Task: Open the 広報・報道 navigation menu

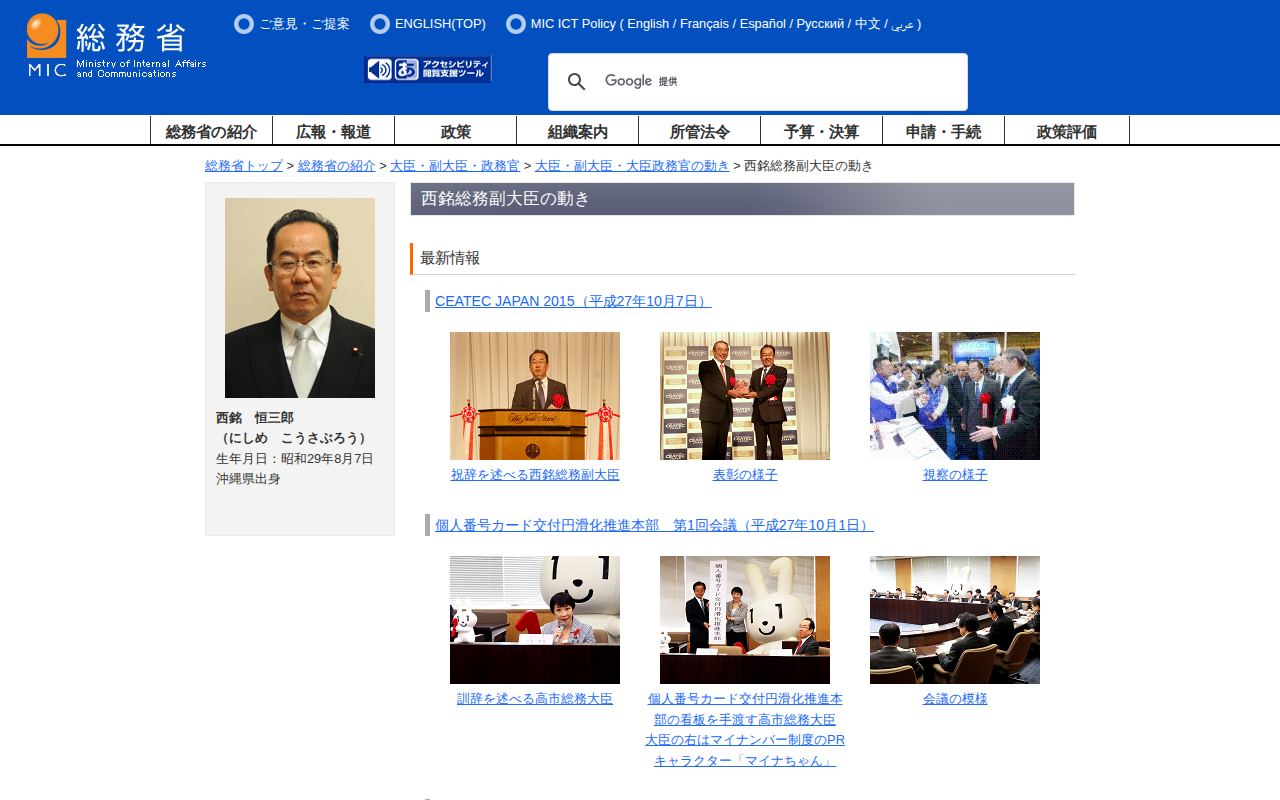Action: pyautogui.click(x=333, y=131)
